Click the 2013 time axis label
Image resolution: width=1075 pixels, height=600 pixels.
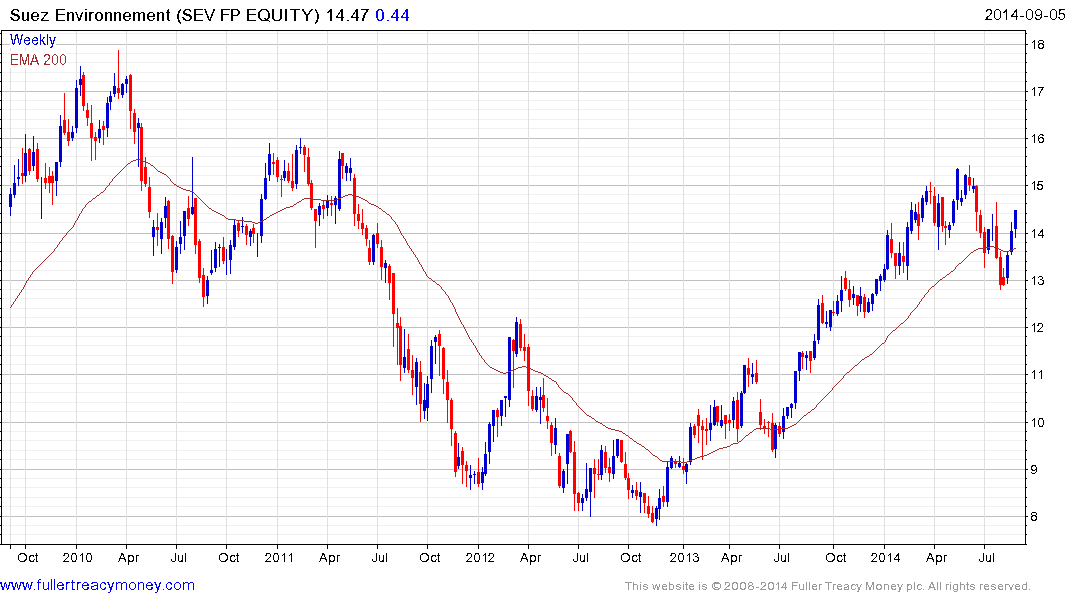click(x=684, y=557)
